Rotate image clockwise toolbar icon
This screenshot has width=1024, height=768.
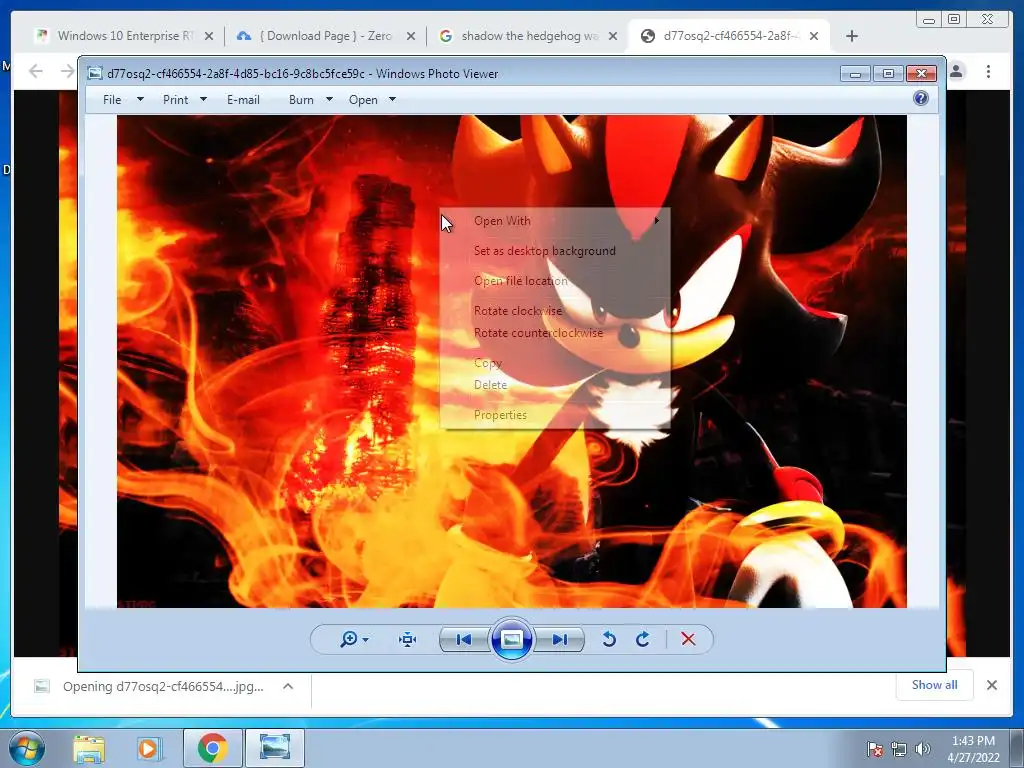click(x=643, y=639)
